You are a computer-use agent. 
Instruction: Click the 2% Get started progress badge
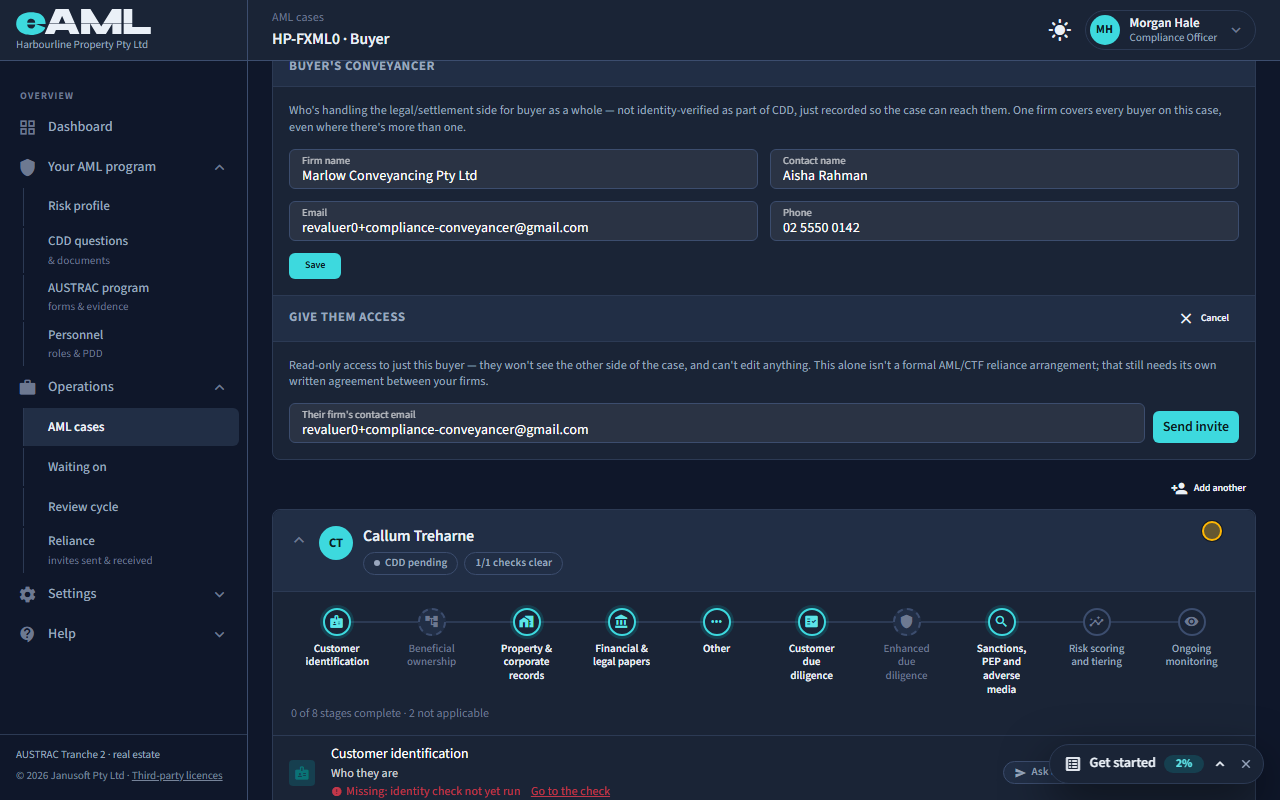coord(1184,764)
